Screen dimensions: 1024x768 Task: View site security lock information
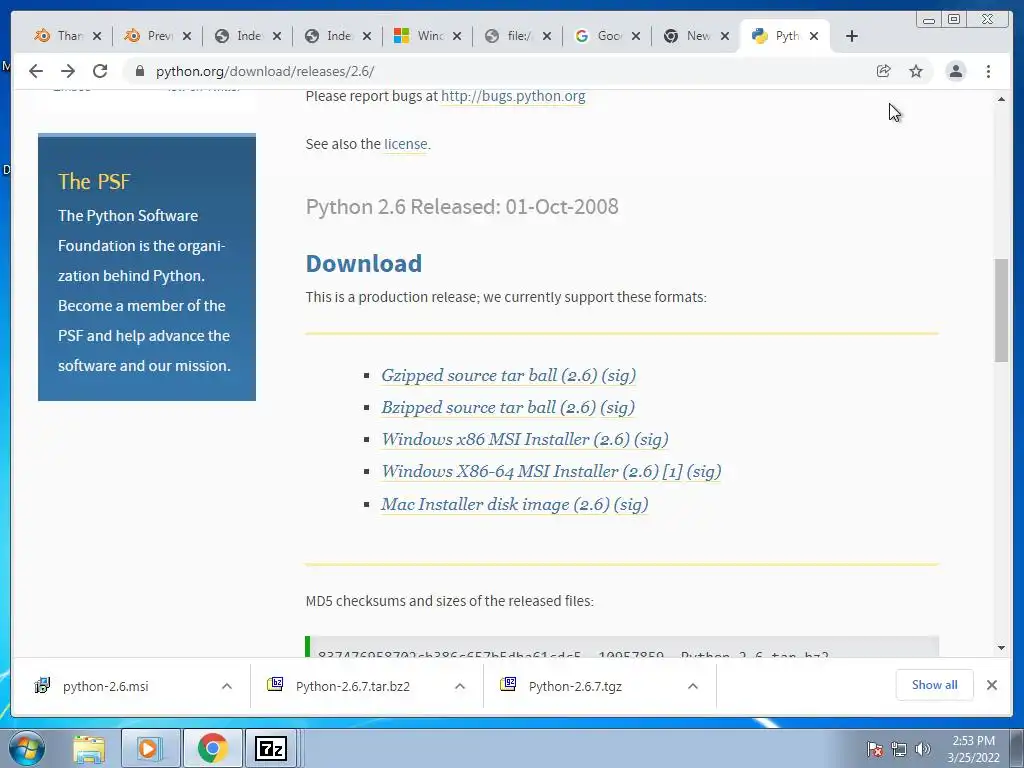pyautogui.click(x=139, y=71)
